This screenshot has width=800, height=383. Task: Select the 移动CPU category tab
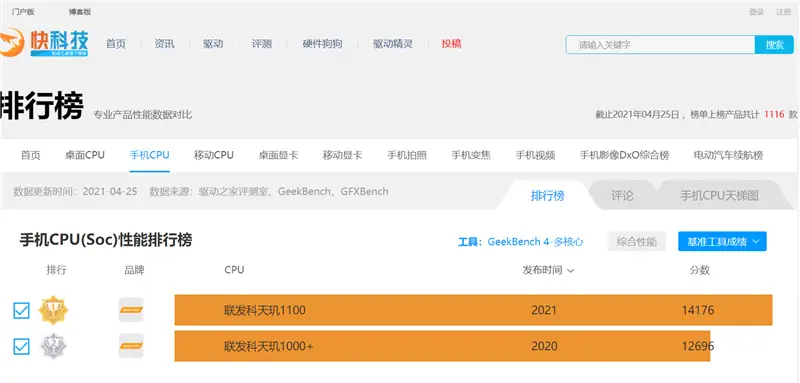click(214, 155)
